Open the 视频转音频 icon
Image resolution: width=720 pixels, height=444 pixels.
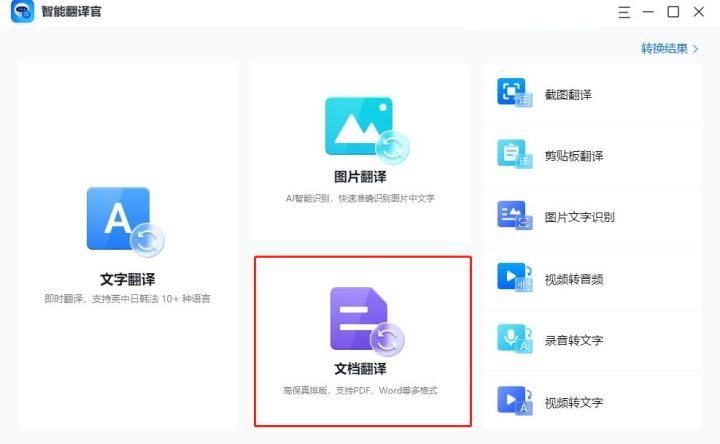point(515,278)
